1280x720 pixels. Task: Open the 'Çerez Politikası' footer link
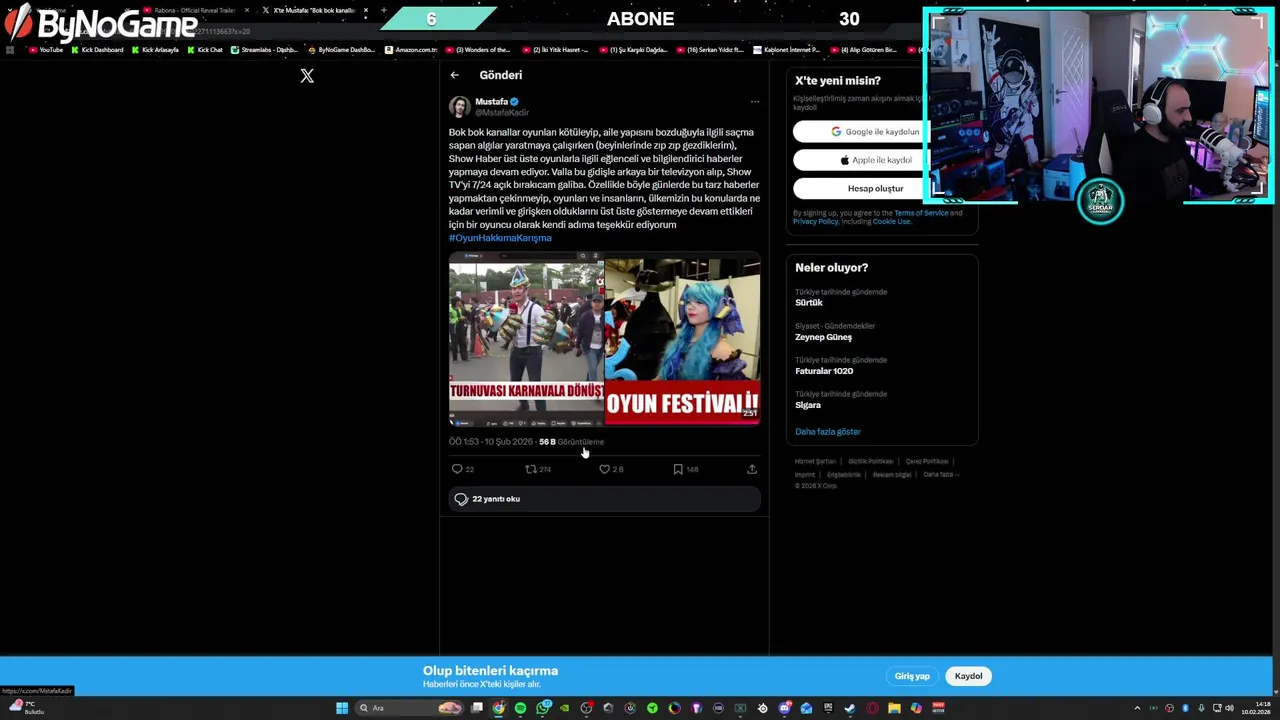(927, 461)
